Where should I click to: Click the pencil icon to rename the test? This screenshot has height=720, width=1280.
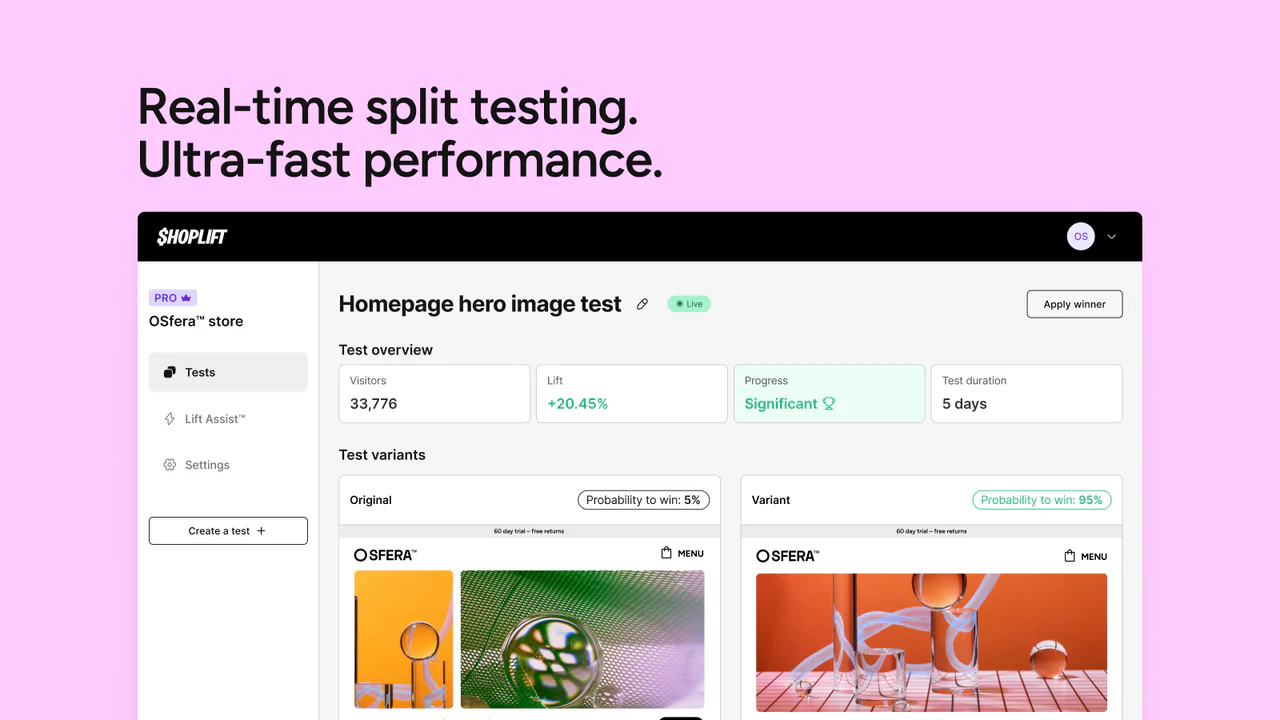[642, 304]
